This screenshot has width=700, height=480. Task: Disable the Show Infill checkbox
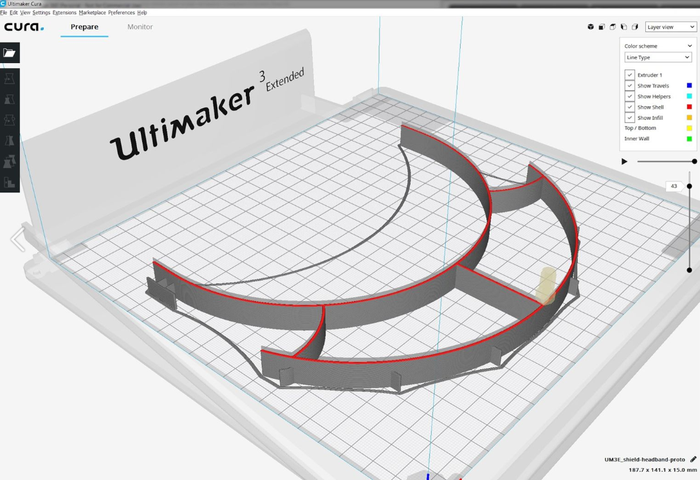[x=630, y=118]
